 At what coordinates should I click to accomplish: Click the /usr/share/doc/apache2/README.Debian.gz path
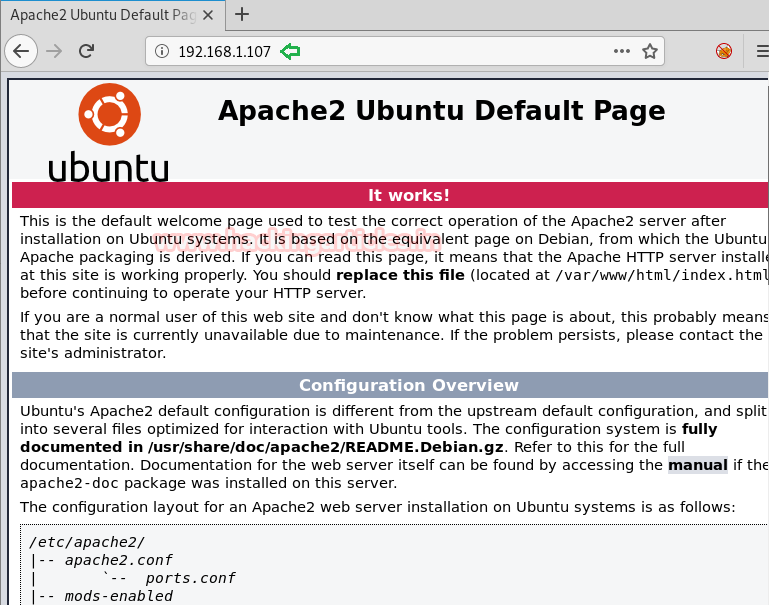coord(326,447)
